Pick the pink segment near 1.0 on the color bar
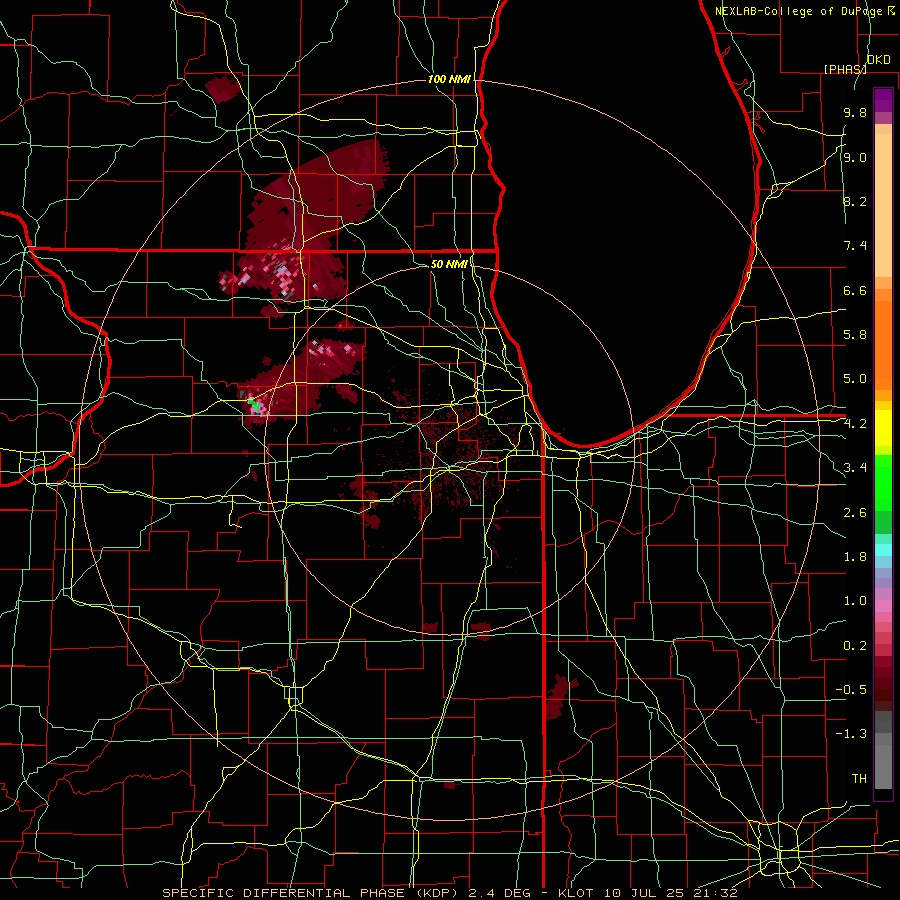 click(x=883, y=606)
